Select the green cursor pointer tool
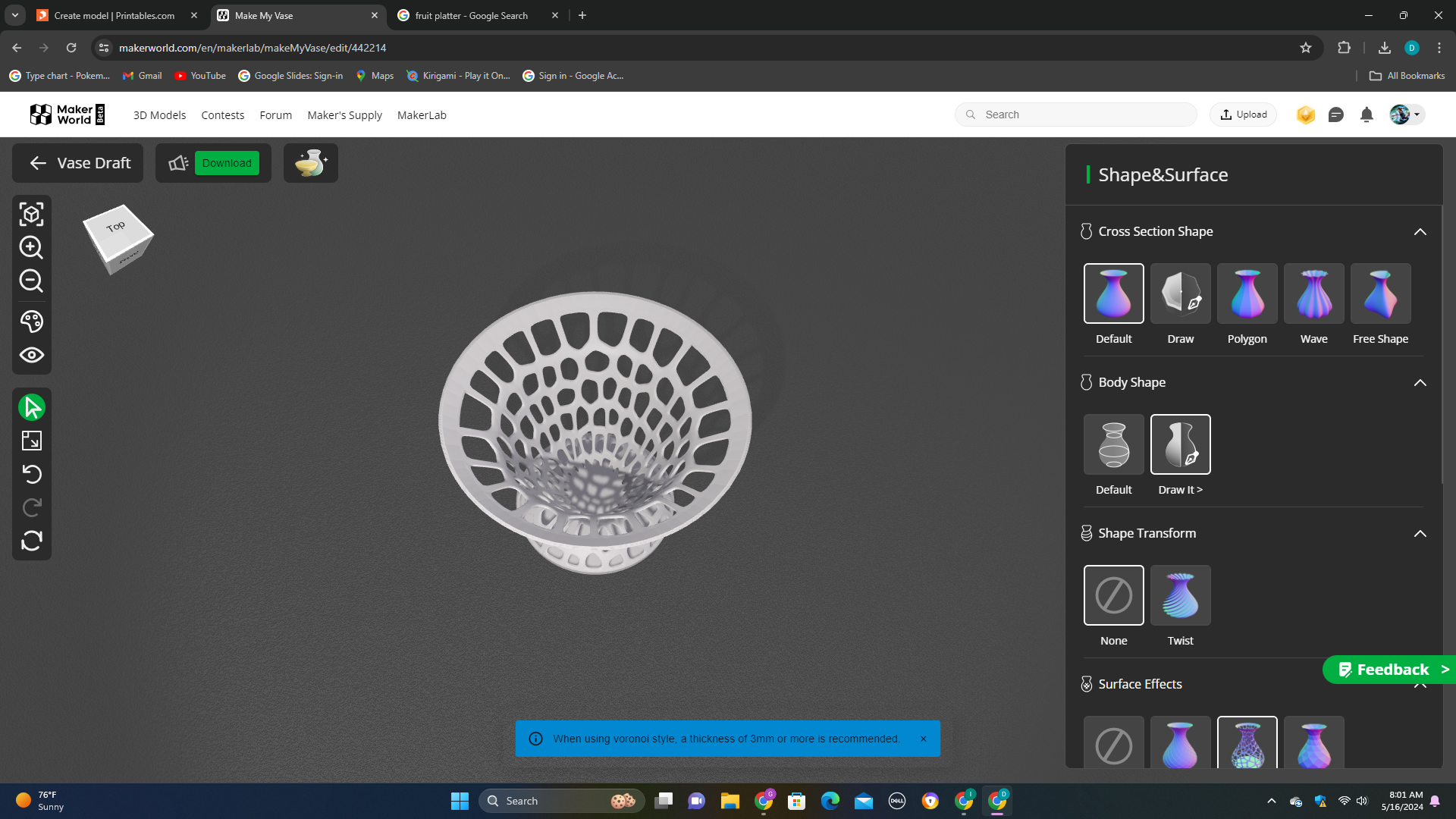This screenshot has width=1456, height=819. 32,407
